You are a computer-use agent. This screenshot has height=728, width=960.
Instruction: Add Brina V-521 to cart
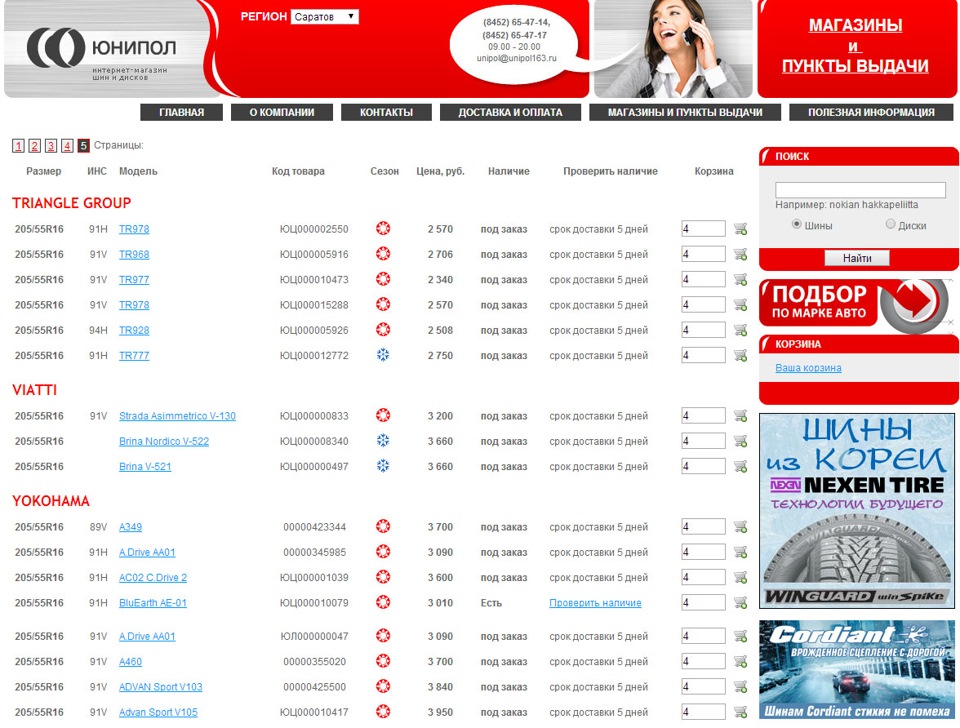[x=740, y=466]
